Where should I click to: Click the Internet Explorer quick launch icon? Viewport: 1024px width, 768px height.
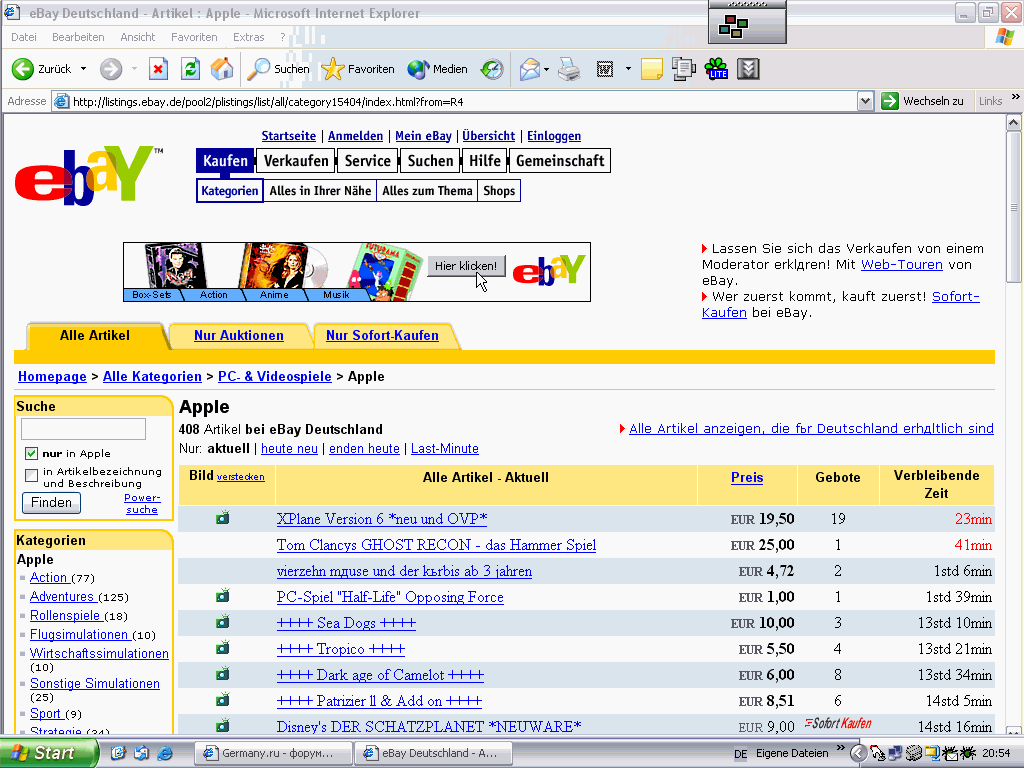pyautogui.click(x=165, y=753)
